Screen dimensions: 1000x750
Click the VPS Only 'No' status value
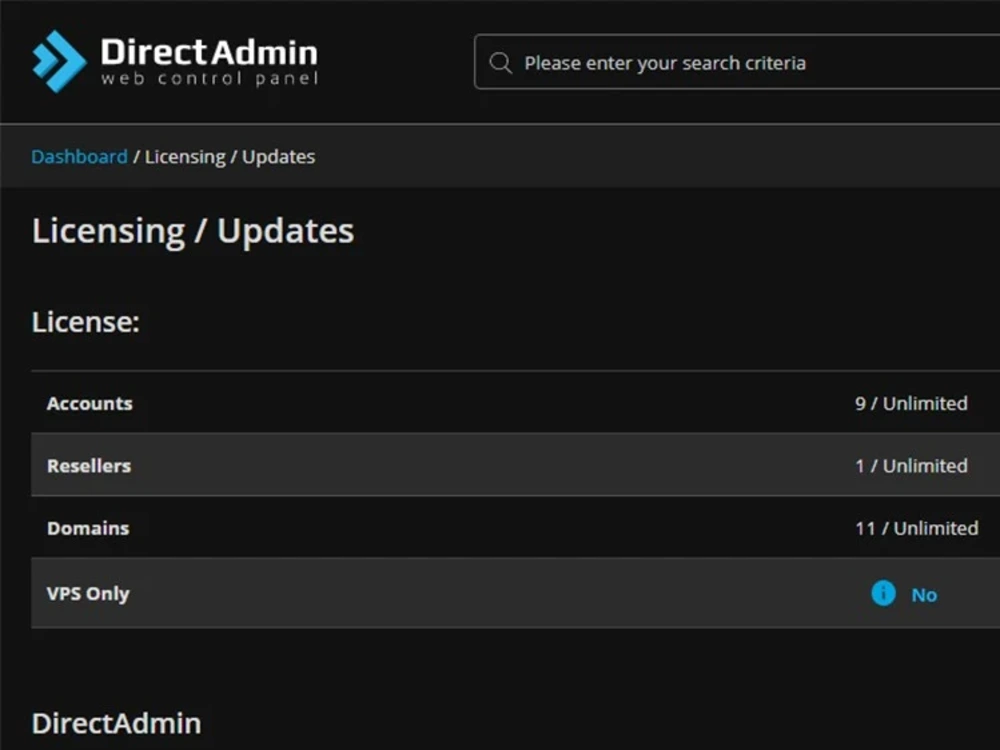(x=924, y=594)
